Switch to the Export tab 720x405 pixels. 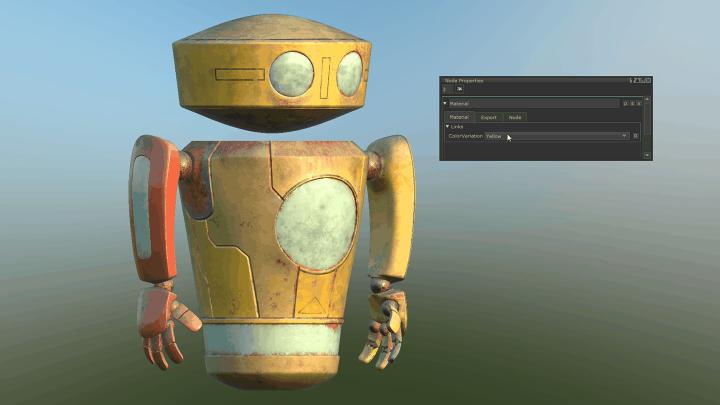pos(488,117)
